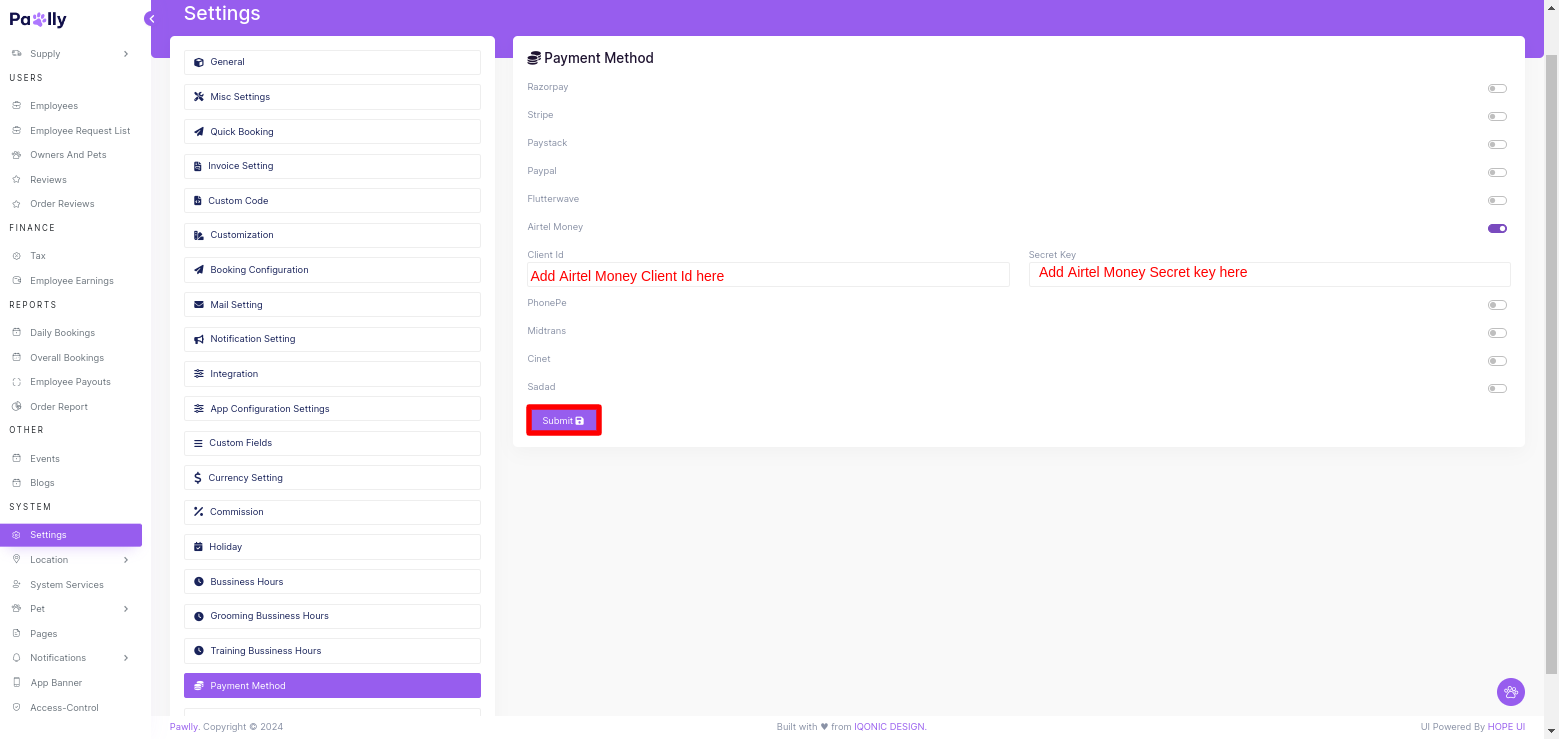
Task: Expand the Supply submenu chevron
Action: pos(126,54)
